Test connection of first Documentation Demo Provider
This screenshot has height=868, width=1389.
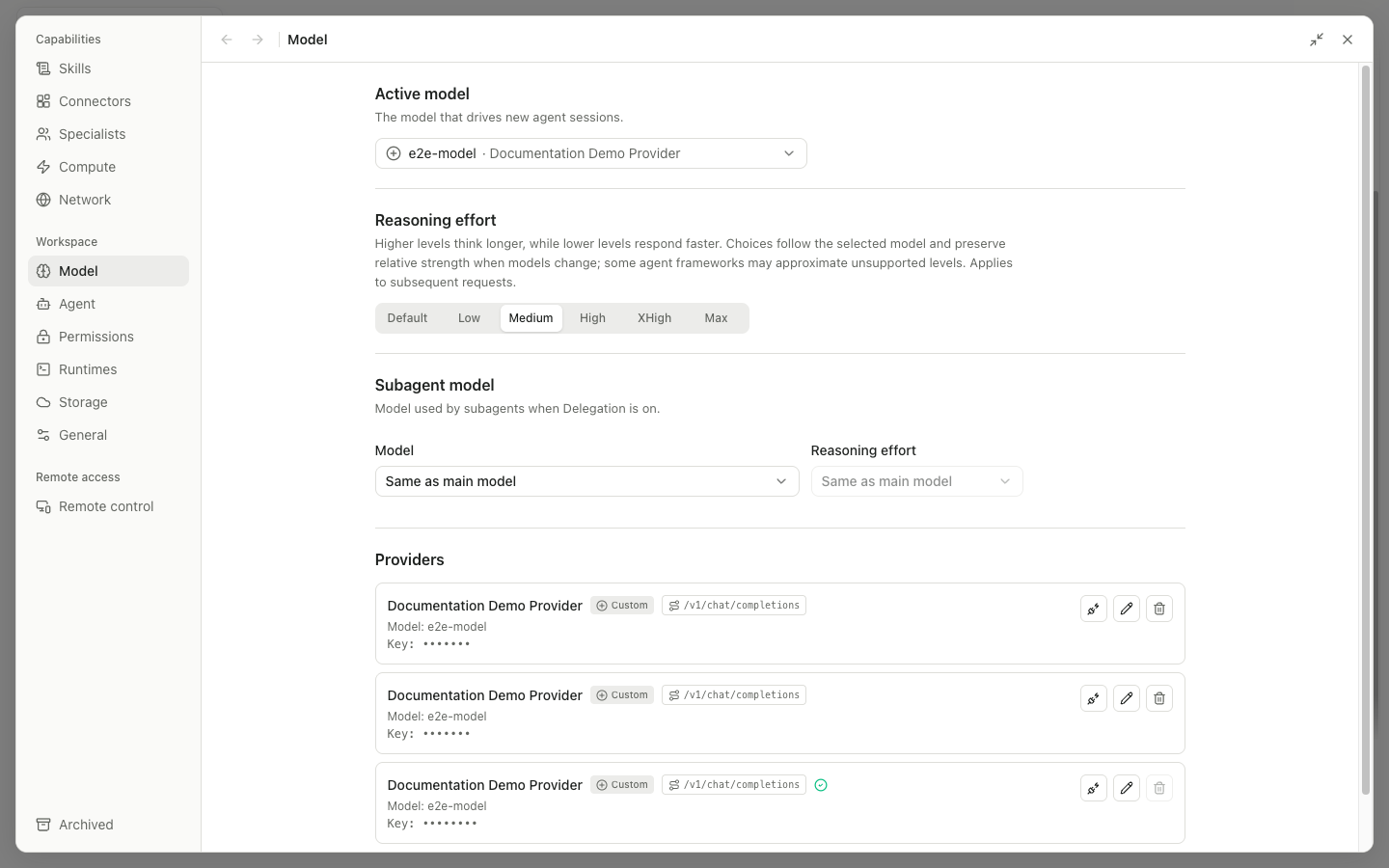coord(1093,609)
